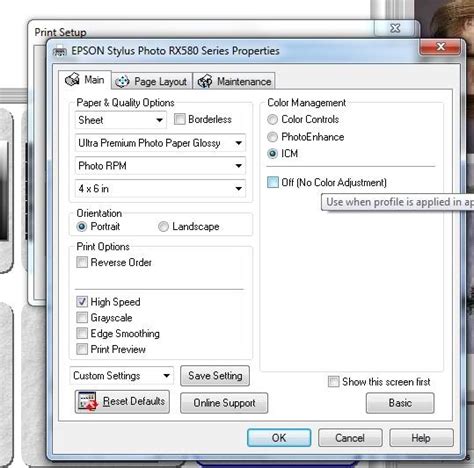Viewport: 474px width, 468px height.
Task: Switch to the Main tab
Action: (85, 80)
